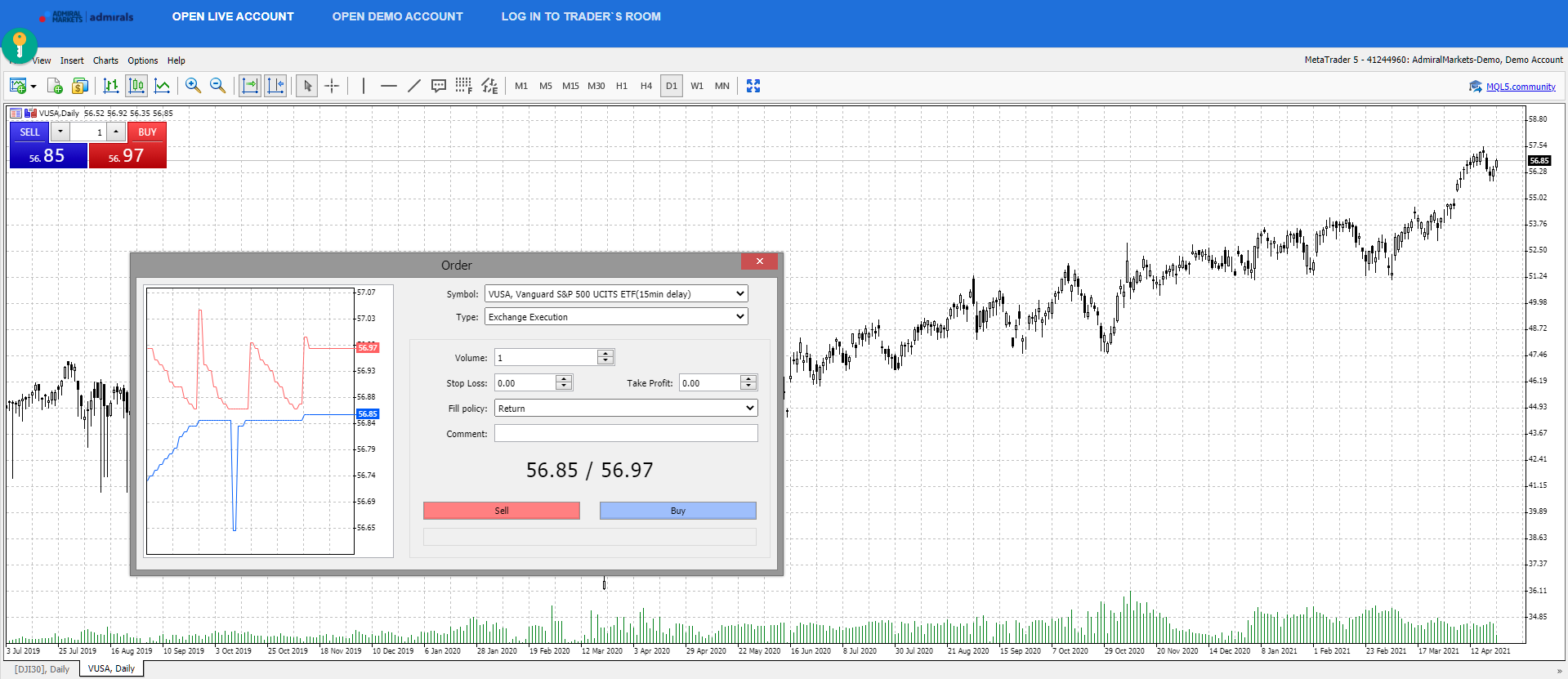
Task: Switch to the [DJI30], Daily chart tab
Action: [42, 669]
